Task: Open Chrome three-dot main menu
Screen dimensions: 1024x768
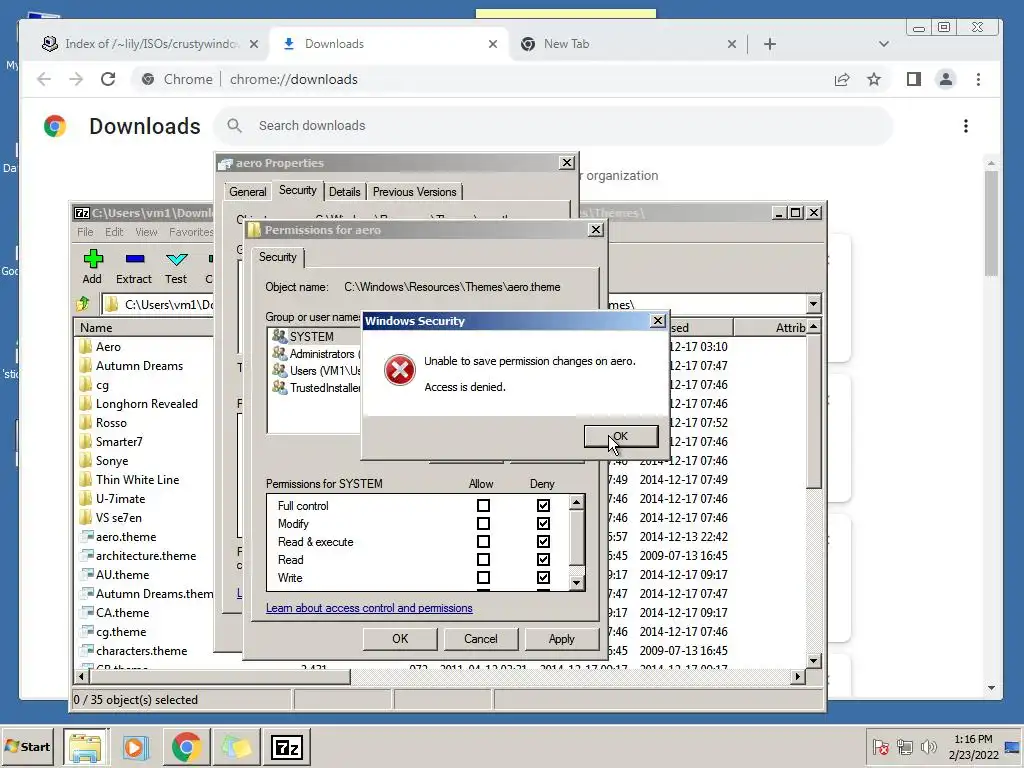Action: (978, 79)
